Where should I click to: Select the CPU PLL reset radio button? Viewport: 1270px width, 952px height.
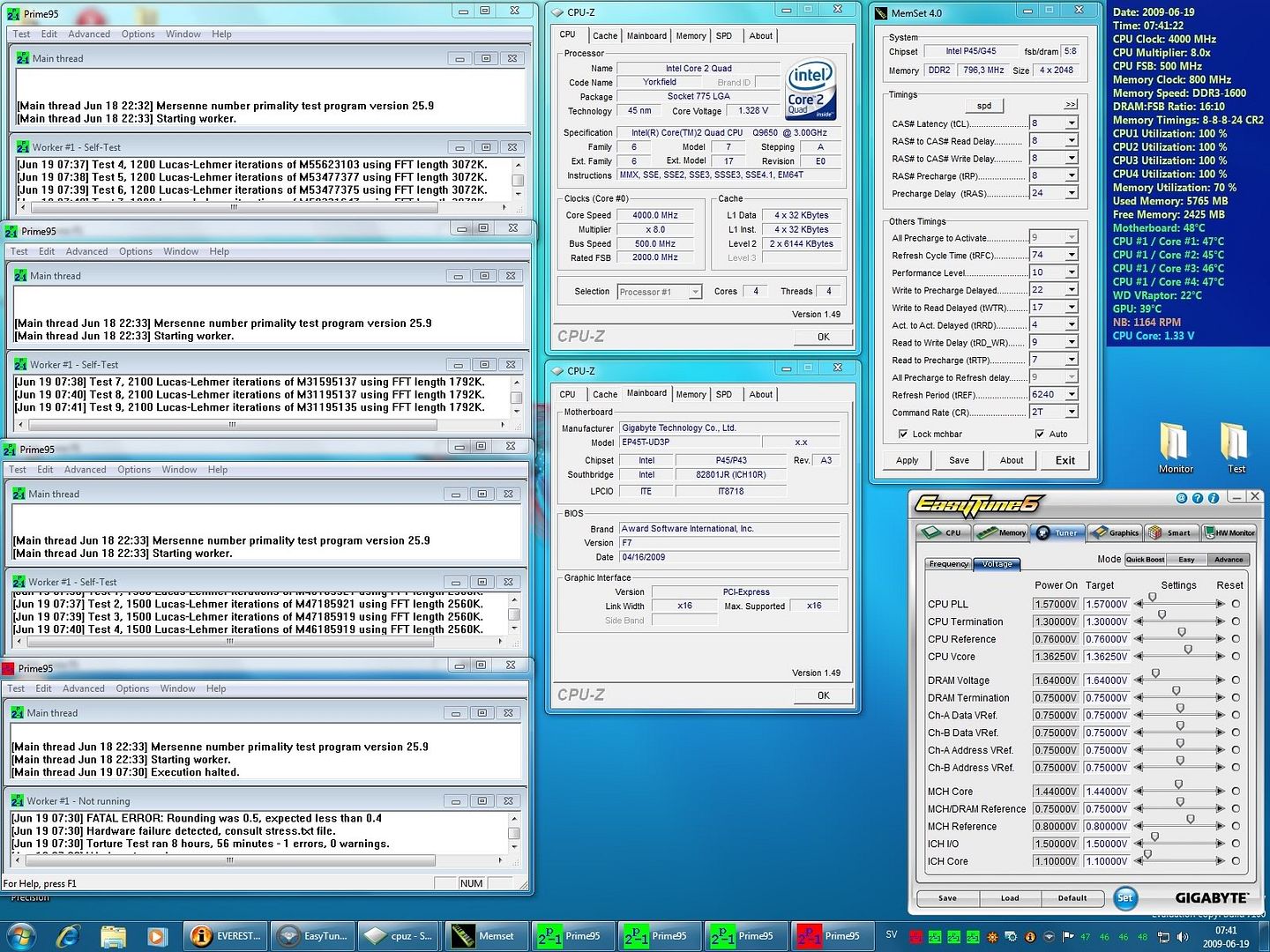click(1236, 604)
